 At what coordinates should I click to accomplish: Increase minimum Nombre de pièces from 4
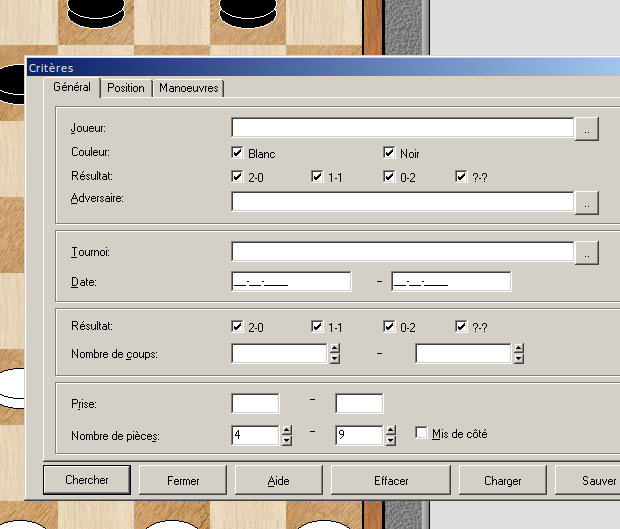tap(287, 430)
